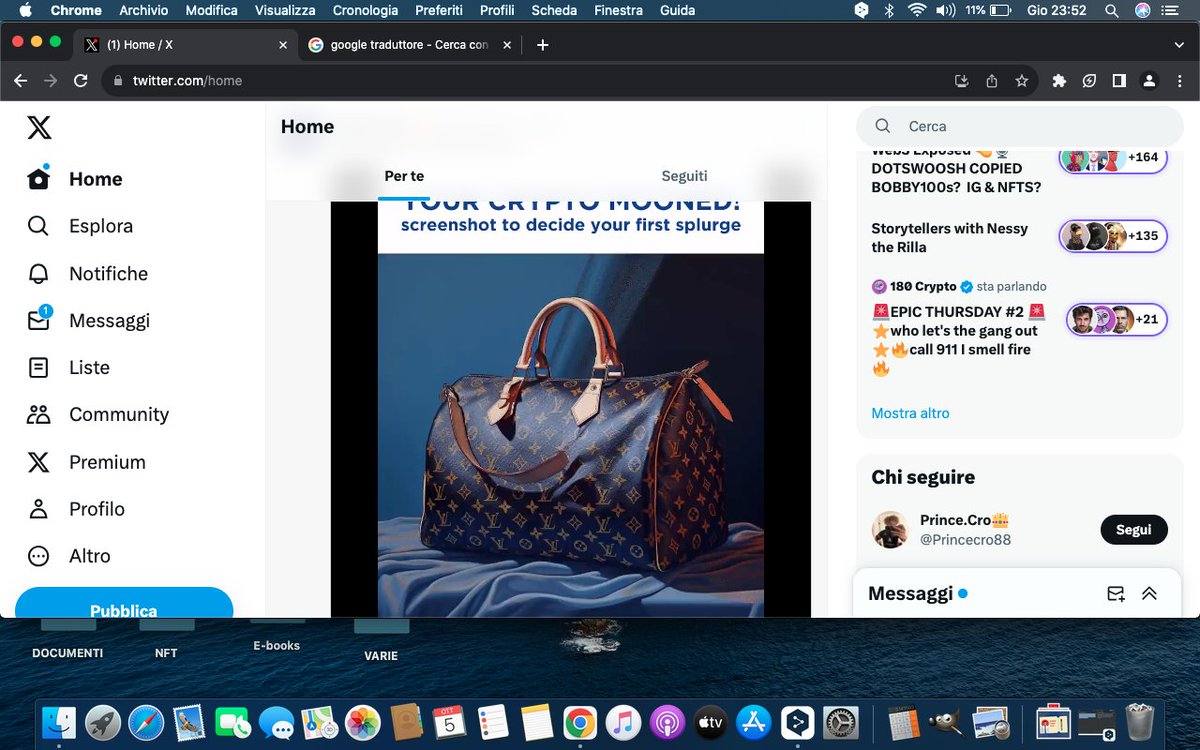The image size is (1200, 750).
Task: Open the Chrome profile avatar icon
Action: coord(1149,81)
